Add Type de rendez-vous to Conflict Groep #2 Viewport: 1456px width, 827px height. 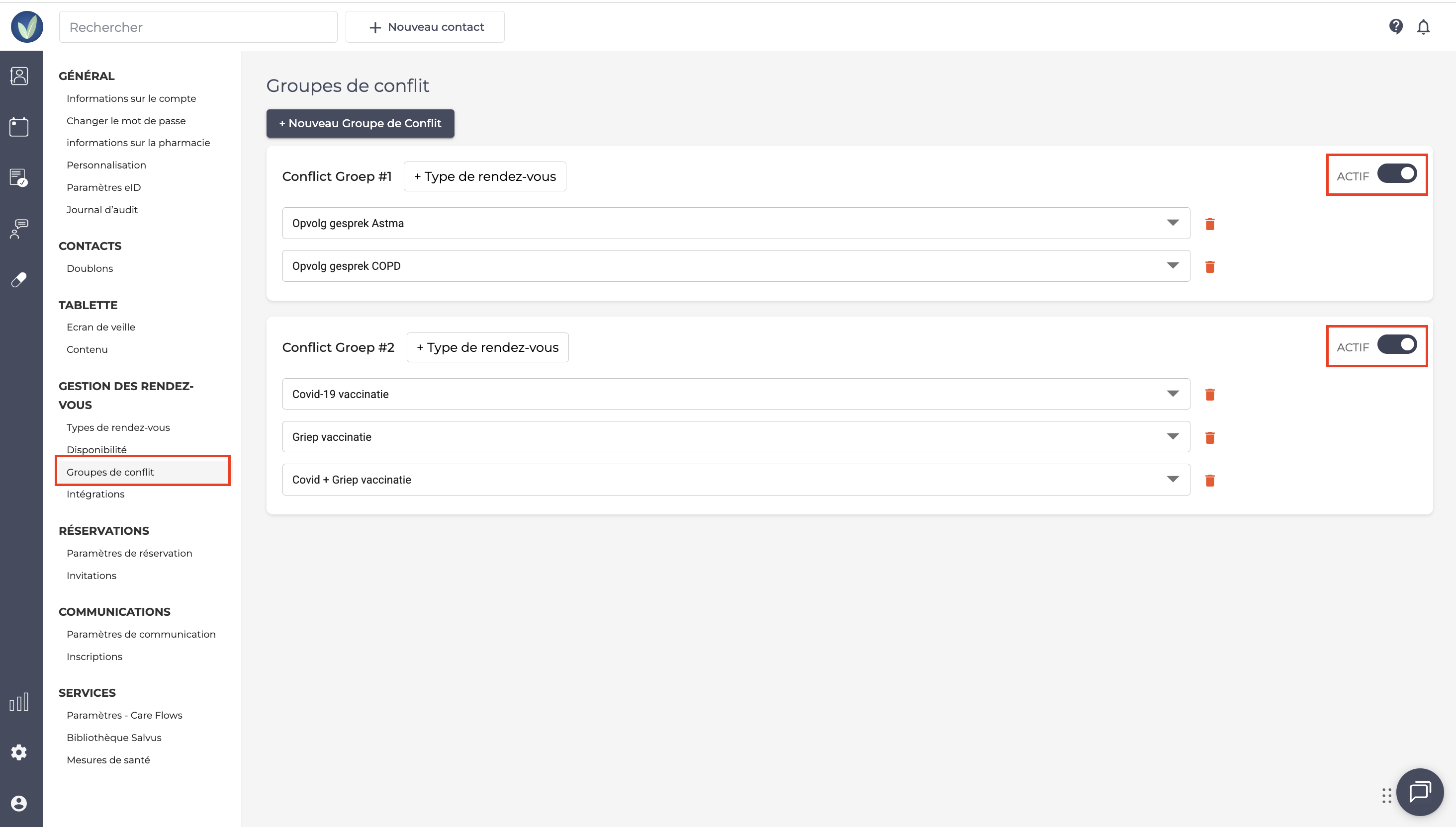coord(488,347)
